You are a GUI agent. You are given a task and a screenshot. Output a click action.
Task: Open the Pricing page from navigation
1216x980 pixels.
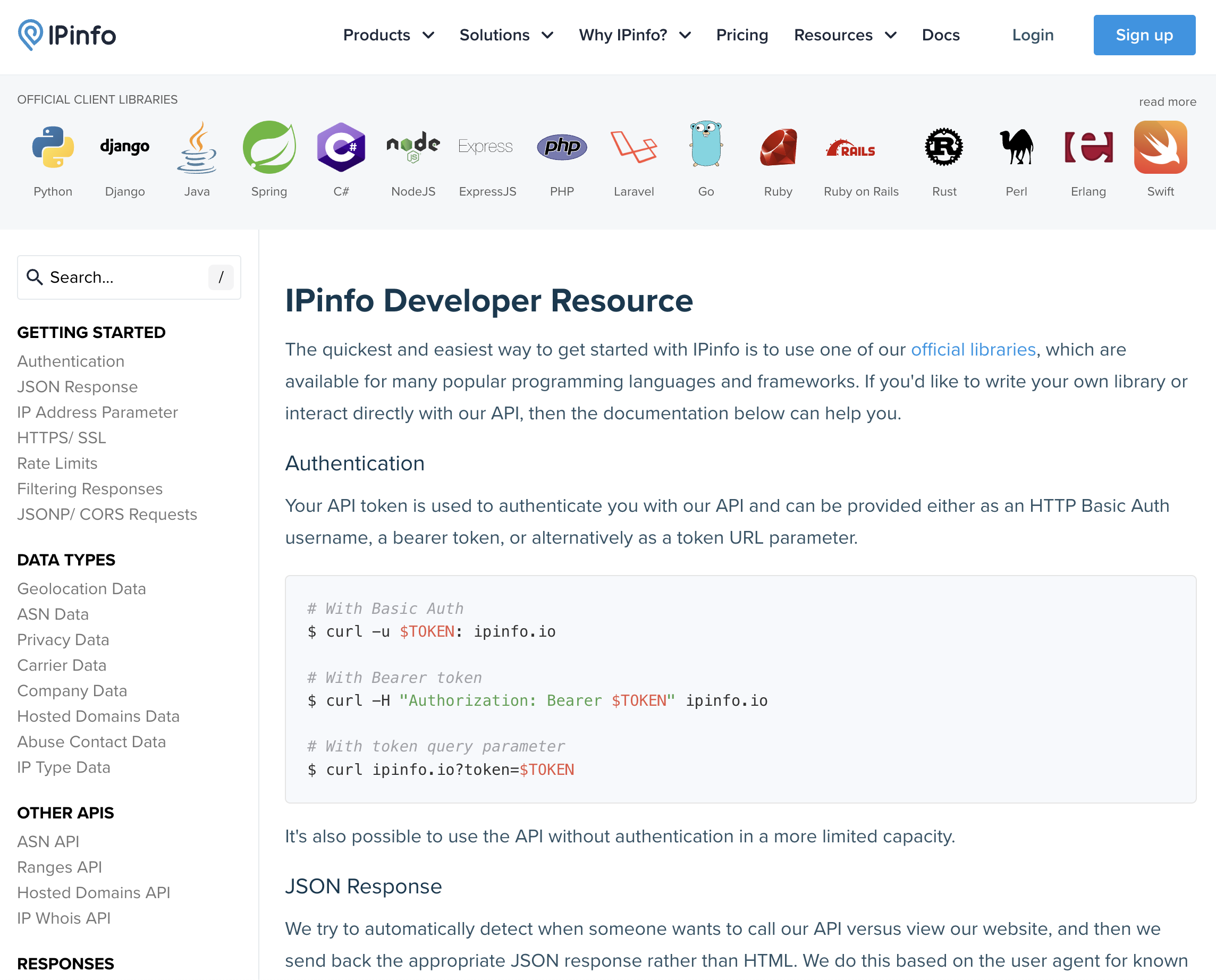pyautogui.click(x=742, y=35)
